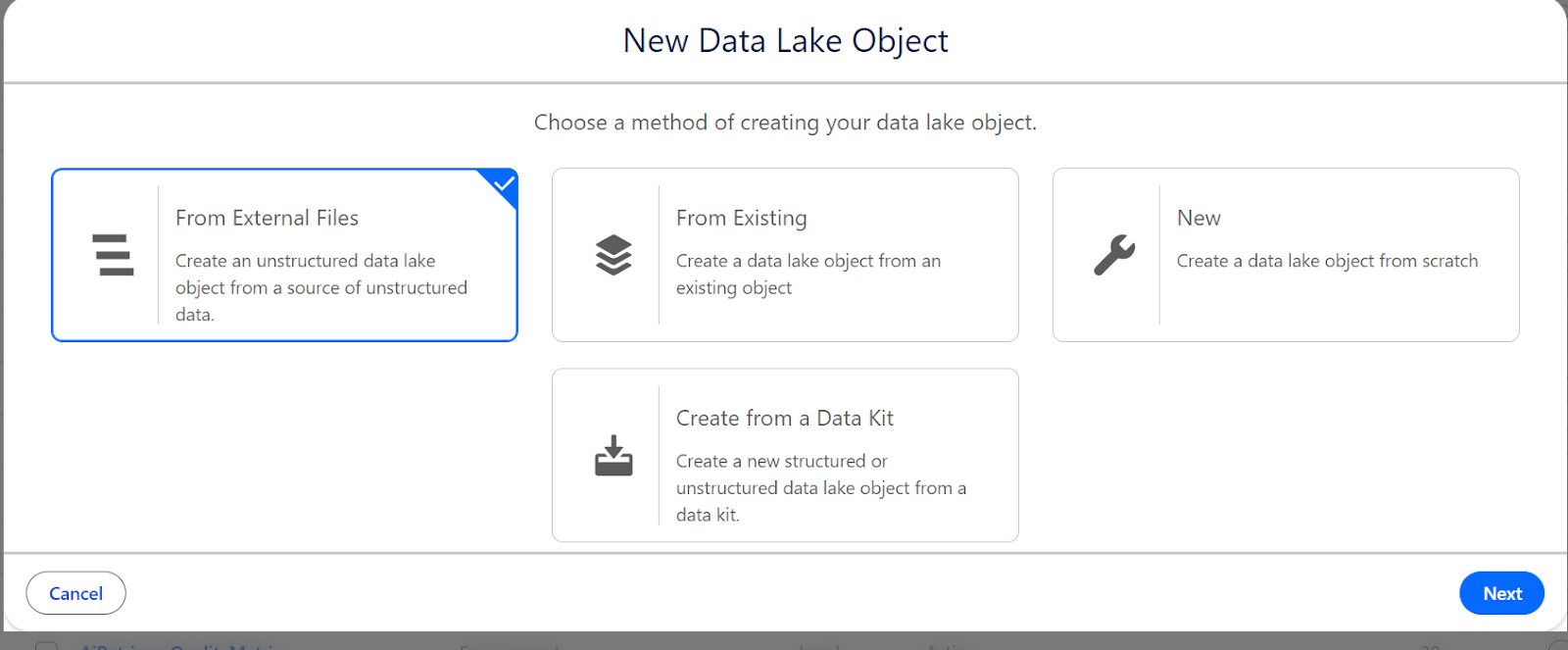
Task: Select "Create from a Data Kit" heading
Action: coord(784,418)
